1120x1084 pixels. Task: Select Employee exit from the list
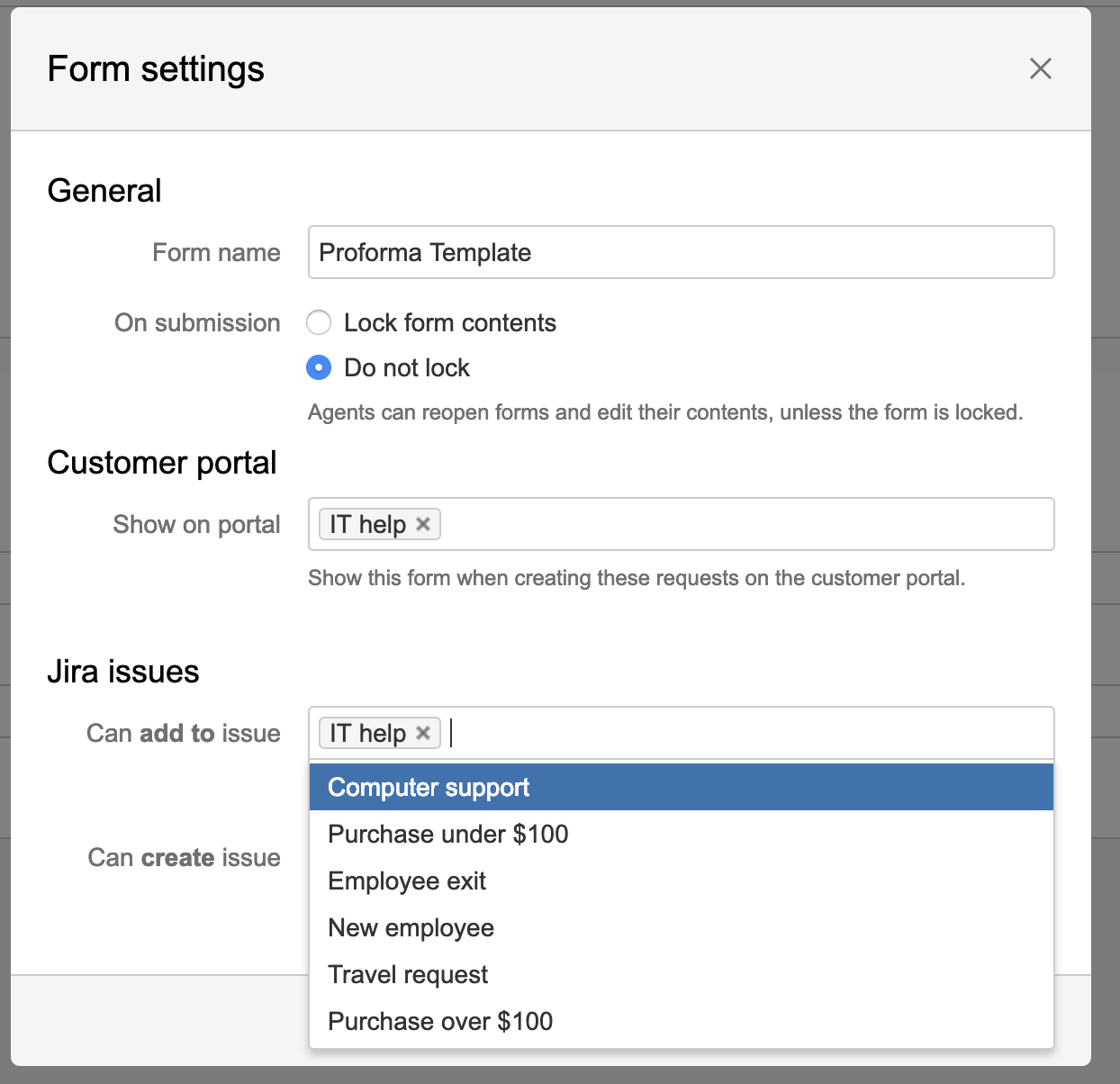coord(407,881)
